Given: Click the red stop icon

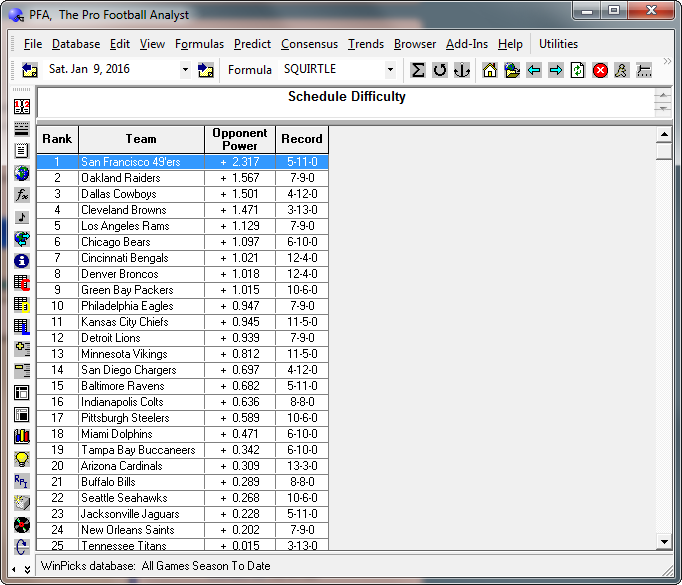Looking at the screenshot, I should click(600, 70).
